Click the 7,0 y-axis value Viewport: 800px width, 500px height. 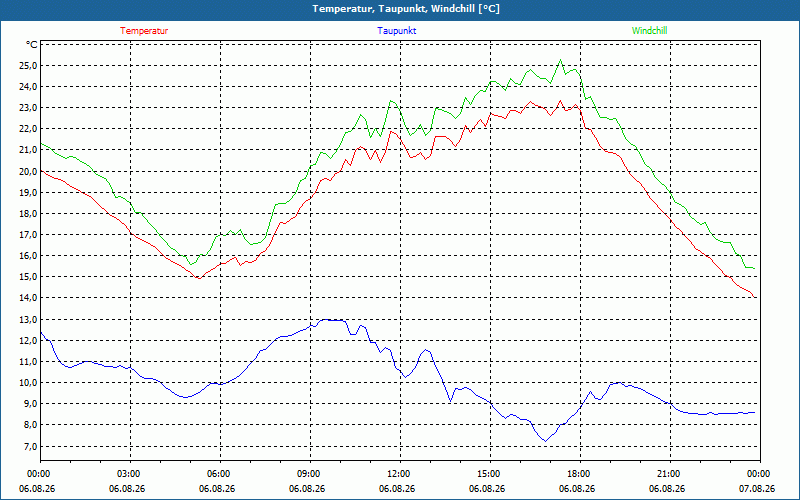click(31, 446)
